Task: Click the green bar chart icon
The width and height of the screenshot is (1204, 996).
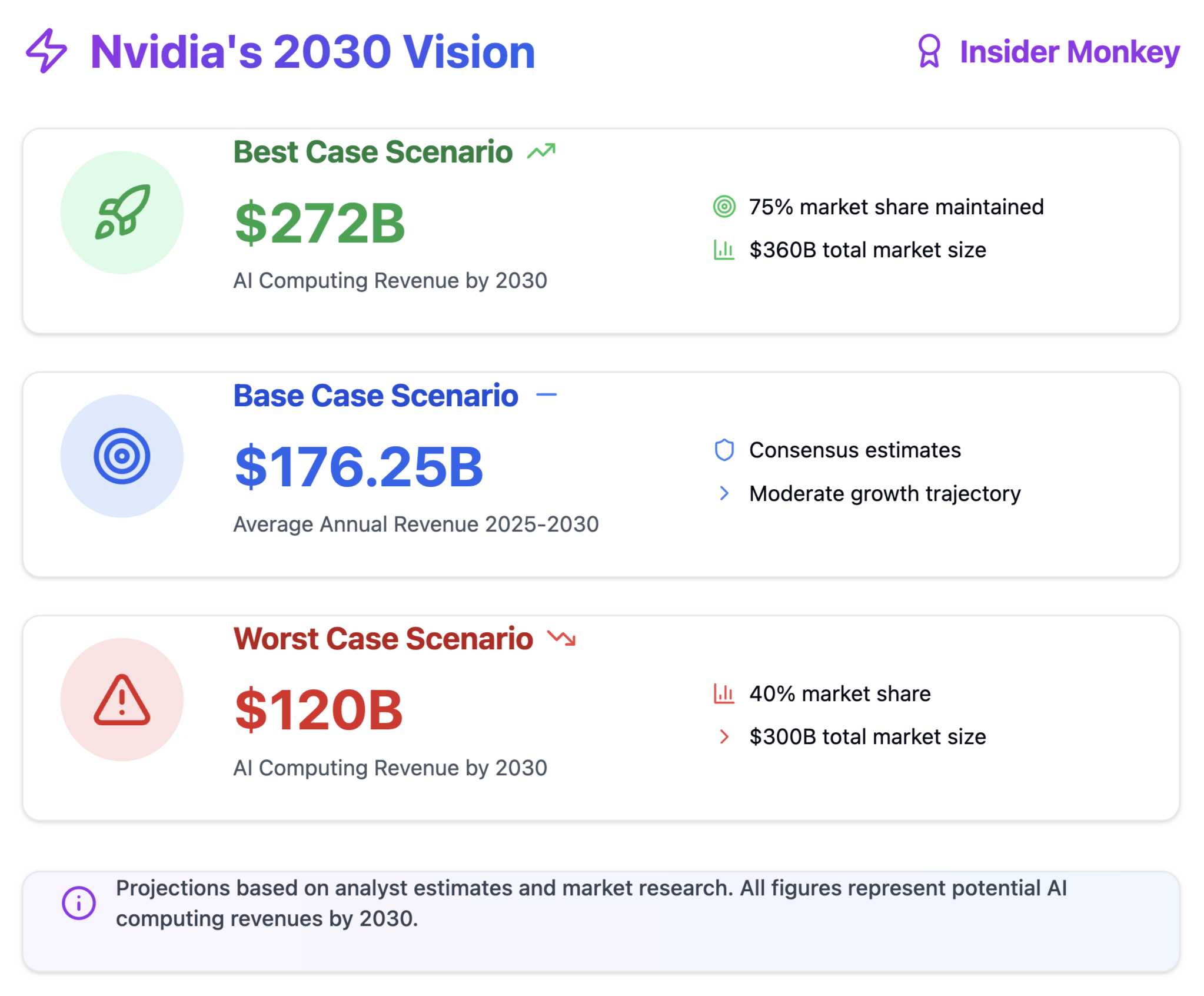Action: (x=724, y=250)
